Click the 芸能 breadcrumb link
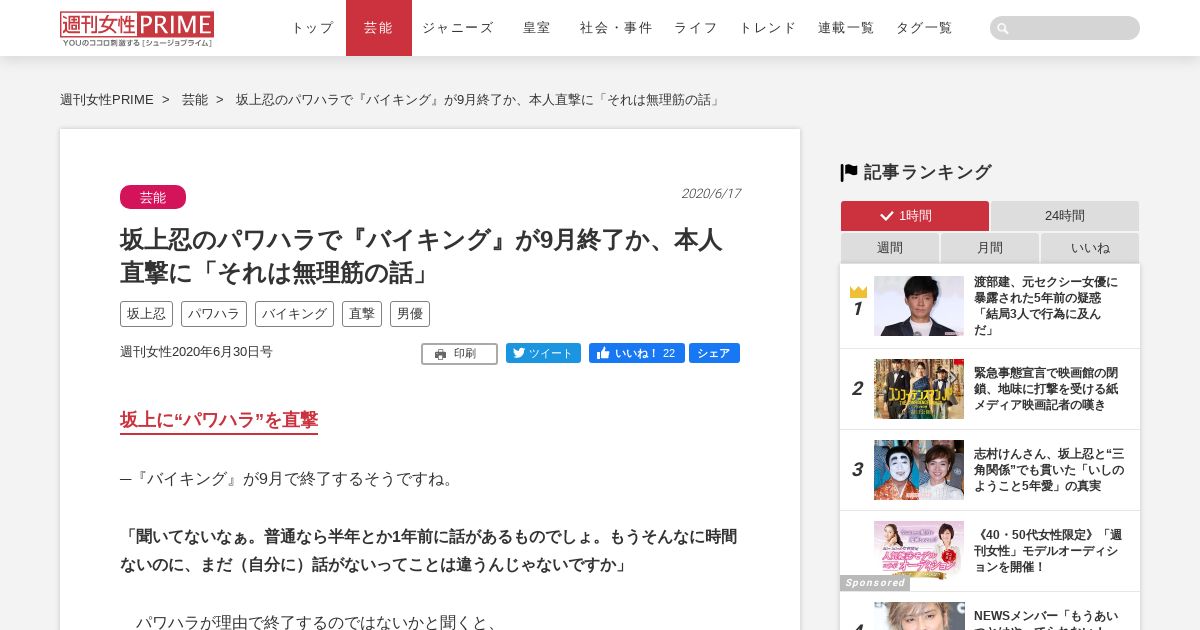1200x630 pixels. click(195, 100)
